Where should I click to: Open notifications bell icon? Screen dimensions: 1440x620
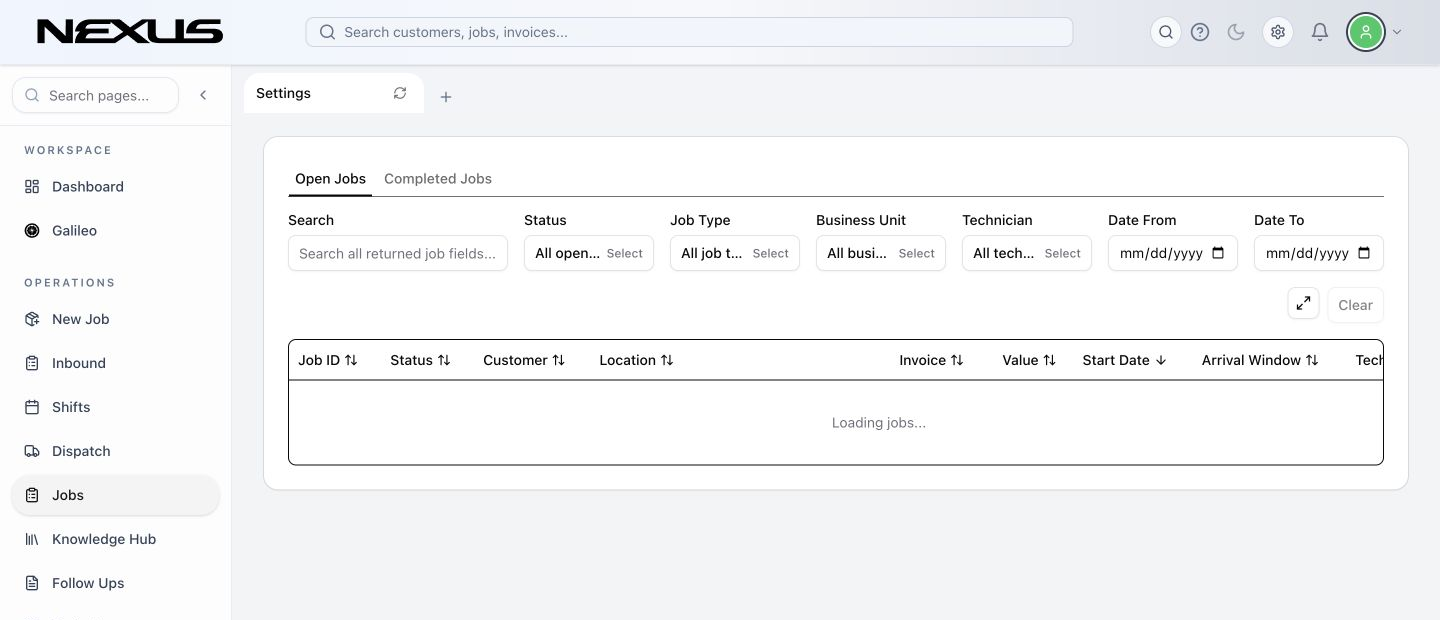tap(1320, 32)
